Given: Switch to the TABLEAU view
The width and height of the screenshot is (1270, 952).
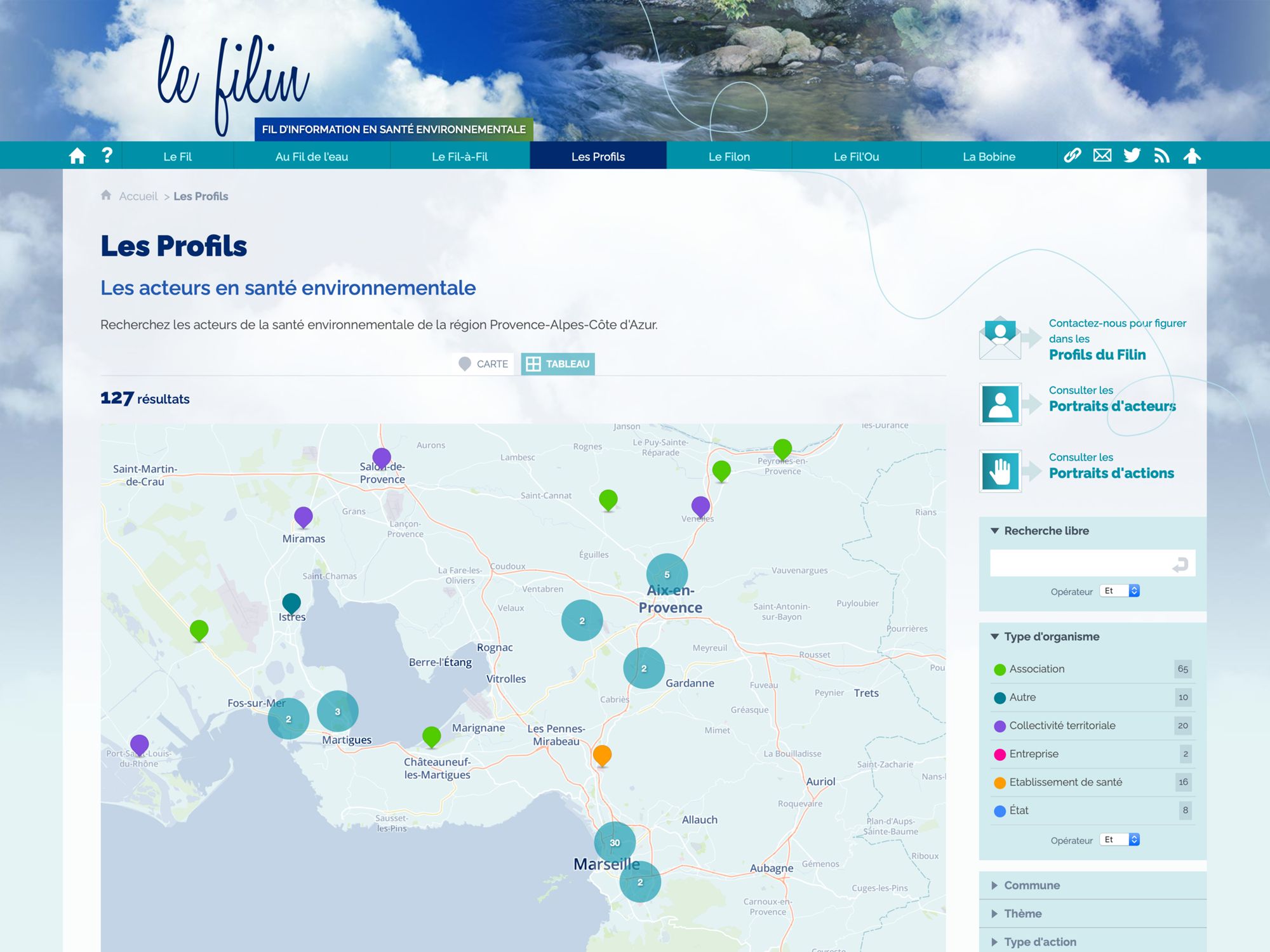Looking at the screenshot, I should [558, 364].
